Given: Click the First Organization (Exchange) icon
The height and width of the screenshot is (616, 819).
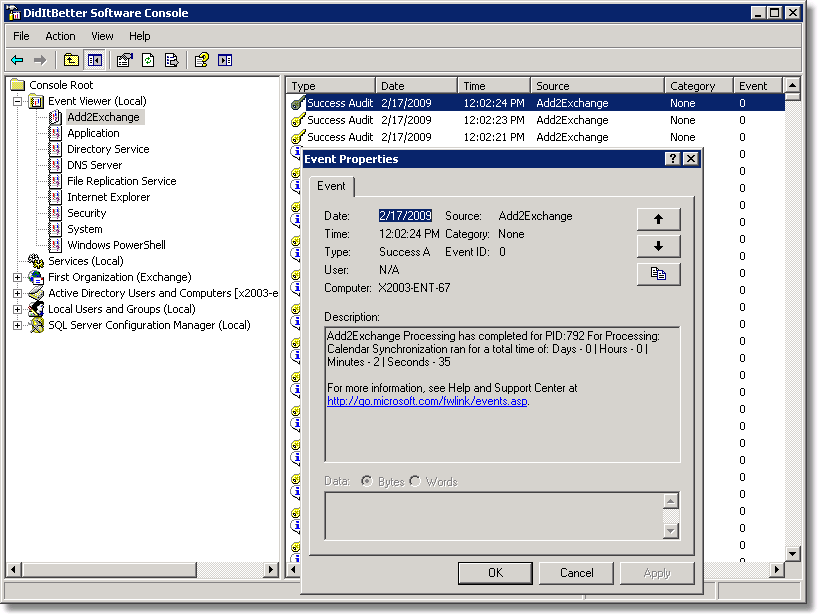Looking at the screenshot, I should (x=36, y=277).
